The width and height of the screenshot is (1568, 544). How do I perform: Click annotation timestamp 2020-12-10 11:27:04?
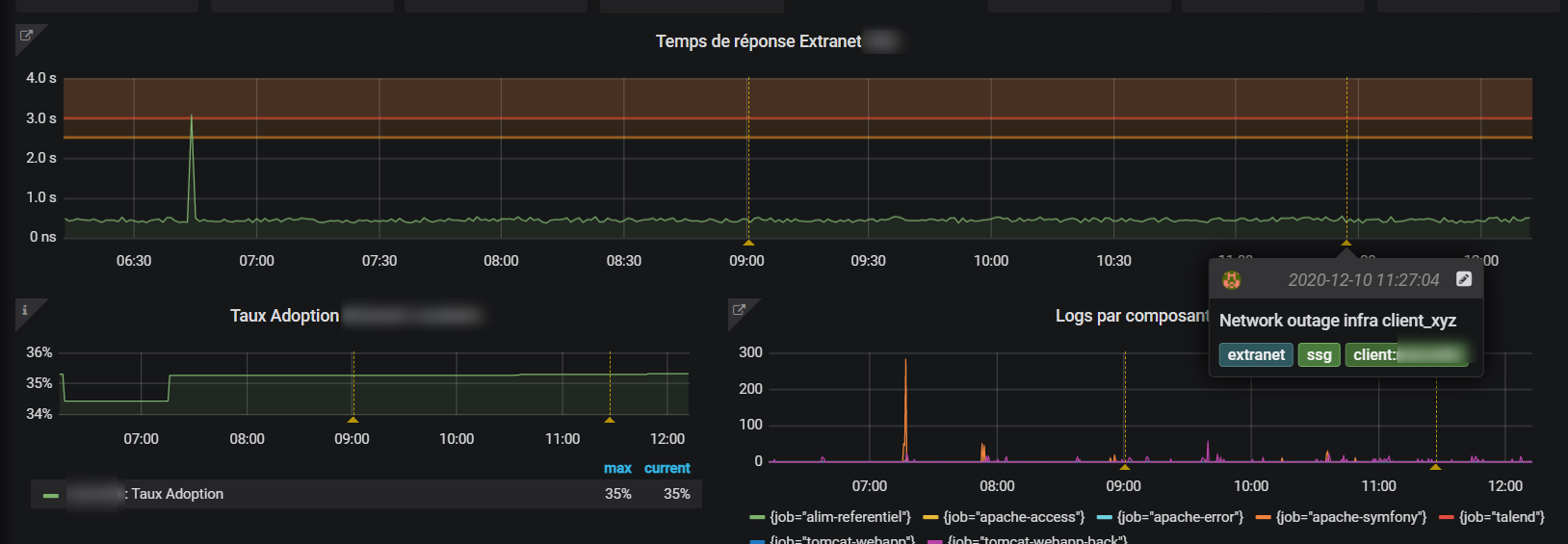[1364, 280]
